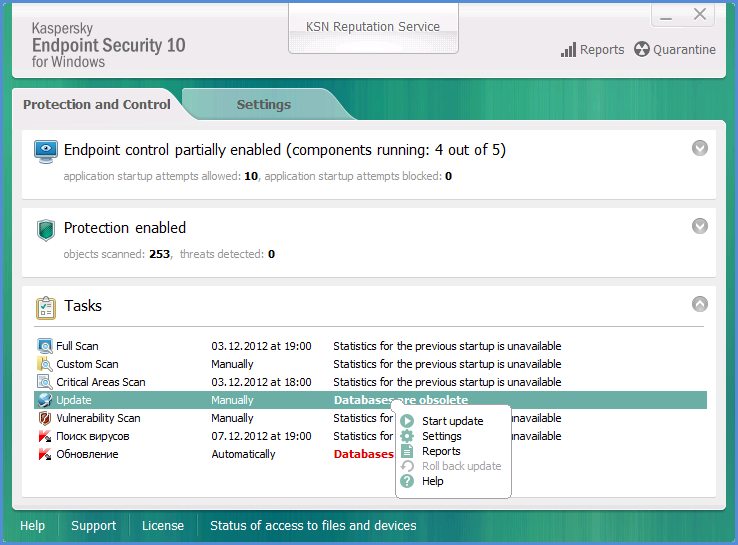Click the Support link in footer
Viewport: 738px width, 545px height.
click(x=93, y=526)
